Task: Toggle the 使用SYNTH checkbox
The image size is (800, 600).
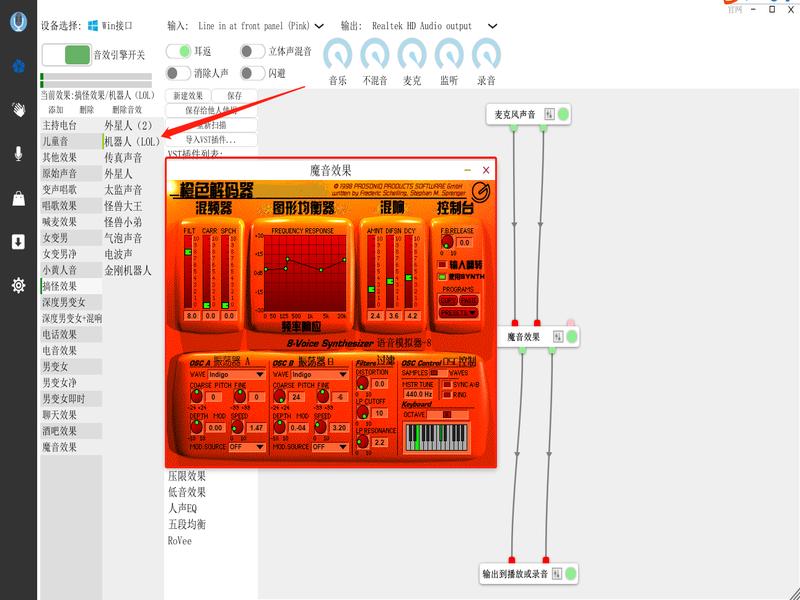Action: pos(442,277)
